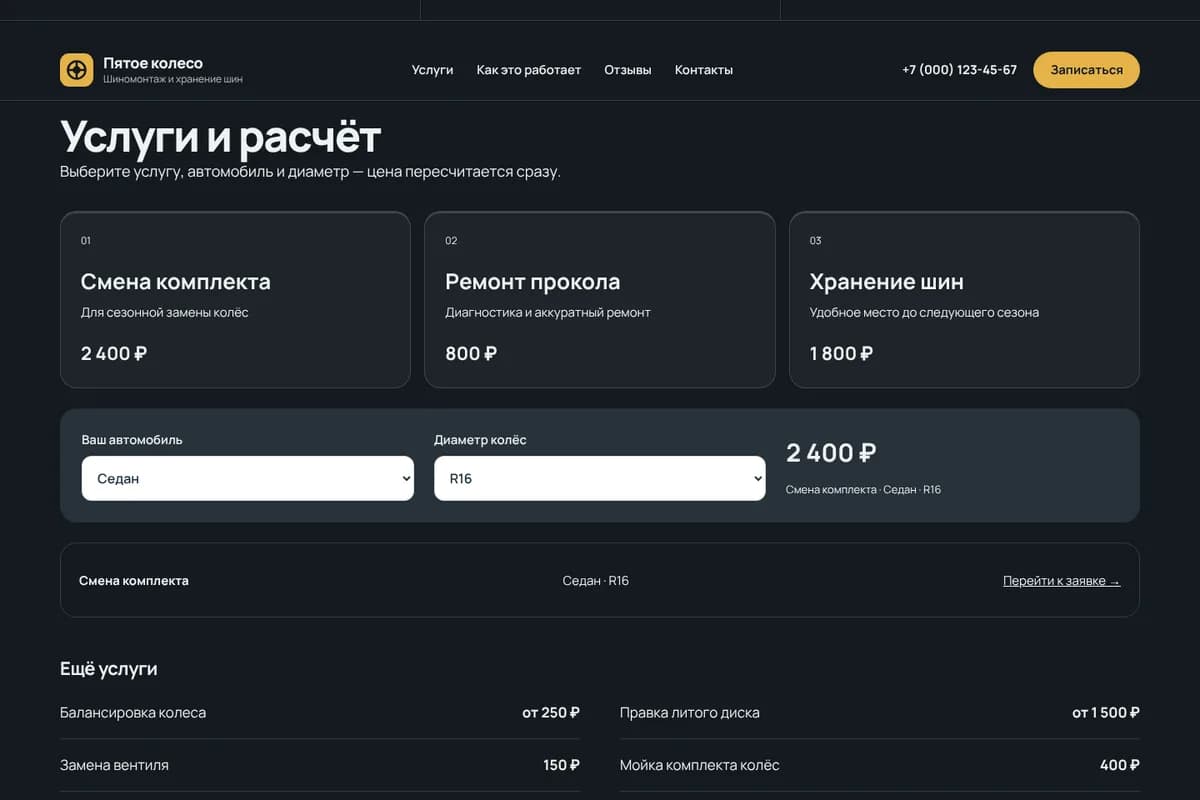The image size is (1200, 800).
Task: Click the price от 1 500 ₽
Action: [x=1106, y=713]
